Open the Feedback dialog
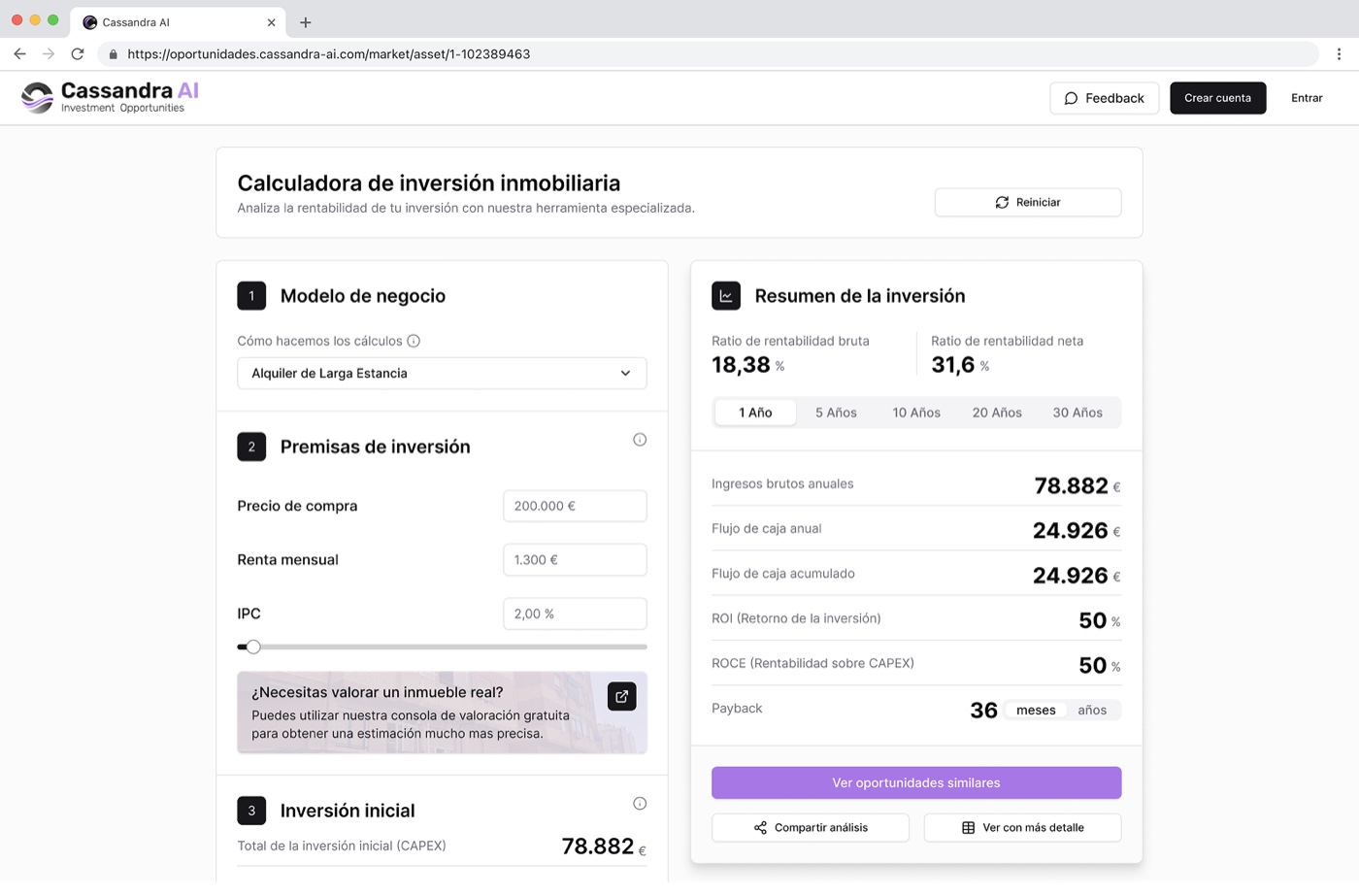Viewport: 1359px width, 896px height. click(x=1104, y=98)
